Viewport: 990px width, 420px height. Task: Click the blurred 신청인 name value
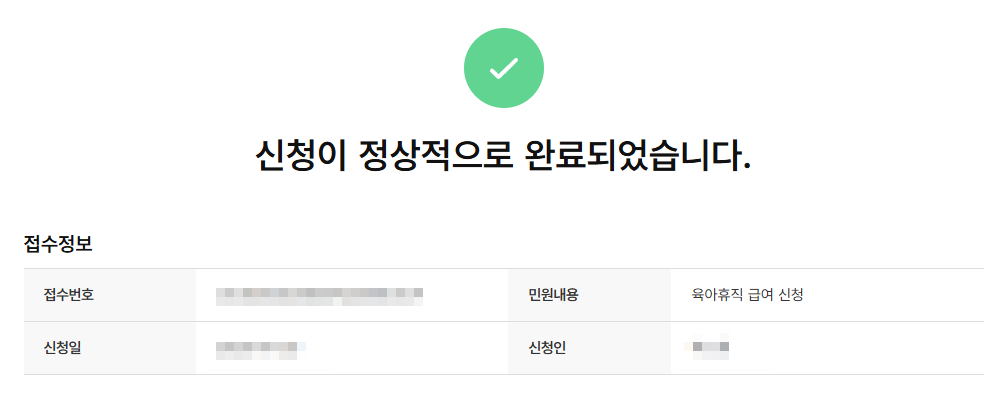pos(710,348)
